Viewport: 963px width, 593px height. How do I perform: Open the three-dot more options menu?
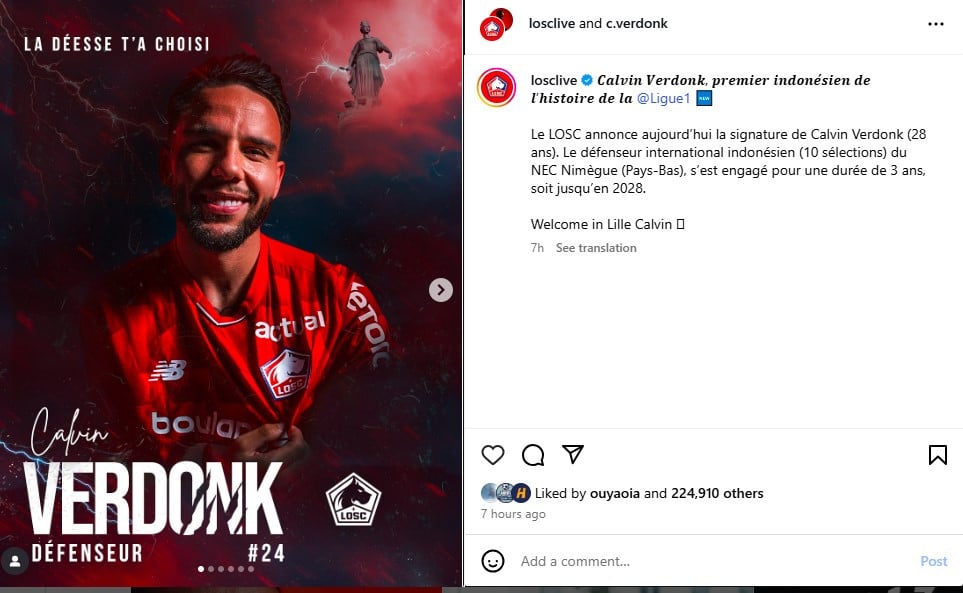935,24
